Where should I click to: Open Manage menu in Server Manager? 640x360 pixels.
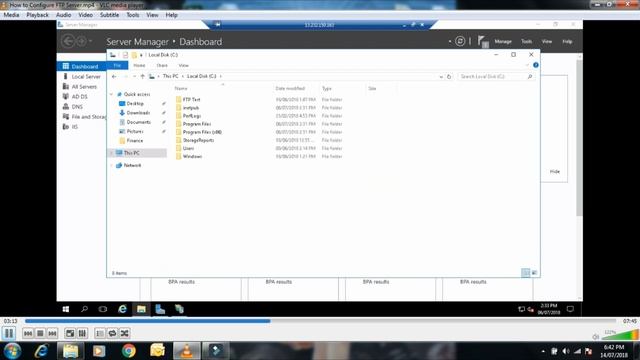click(x=503, y=42)
